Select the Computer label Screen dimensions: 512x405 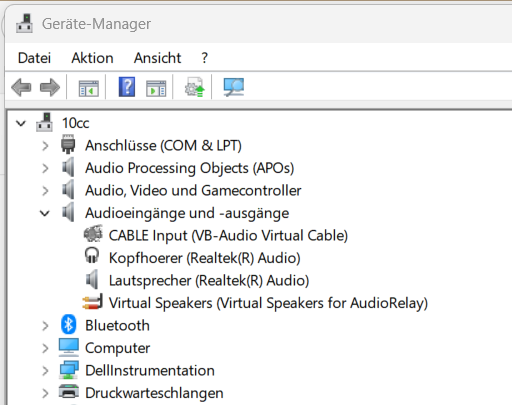117,348
